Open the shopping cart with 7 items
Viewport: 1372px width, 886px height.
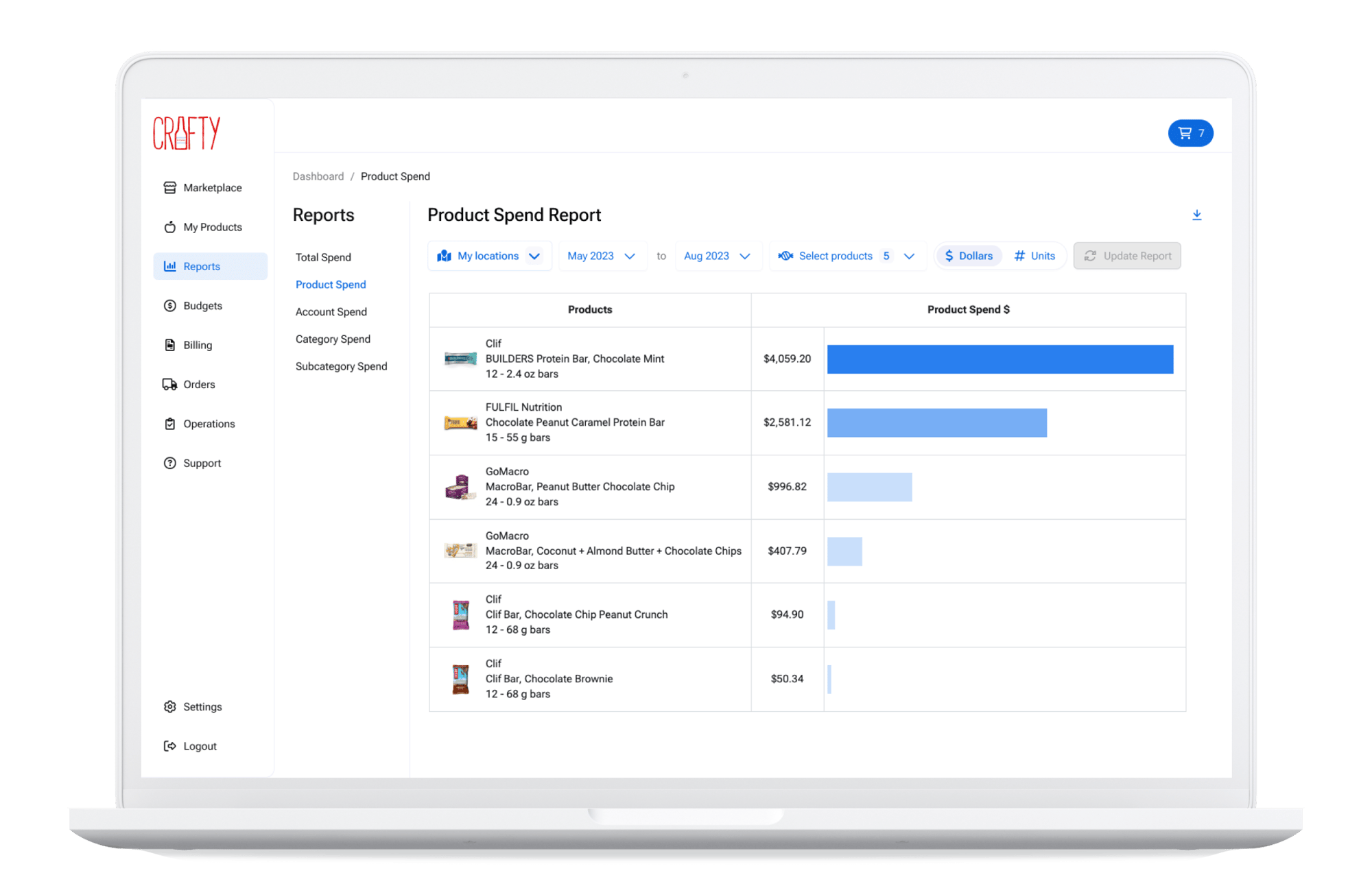pyautogui.click(x=1190, y=133)
